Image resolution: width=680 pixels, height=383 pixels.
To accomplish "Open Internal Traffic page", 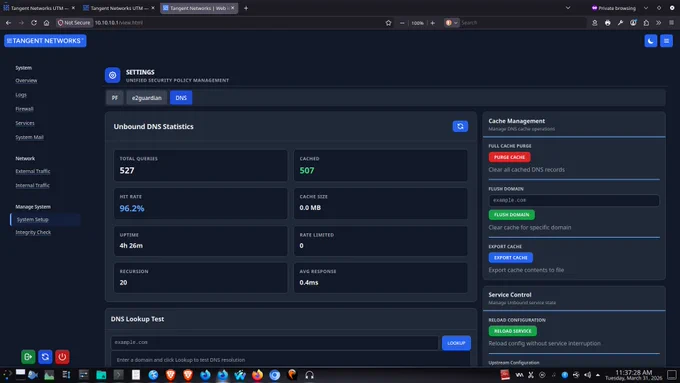I will click(x=33, y=186).
